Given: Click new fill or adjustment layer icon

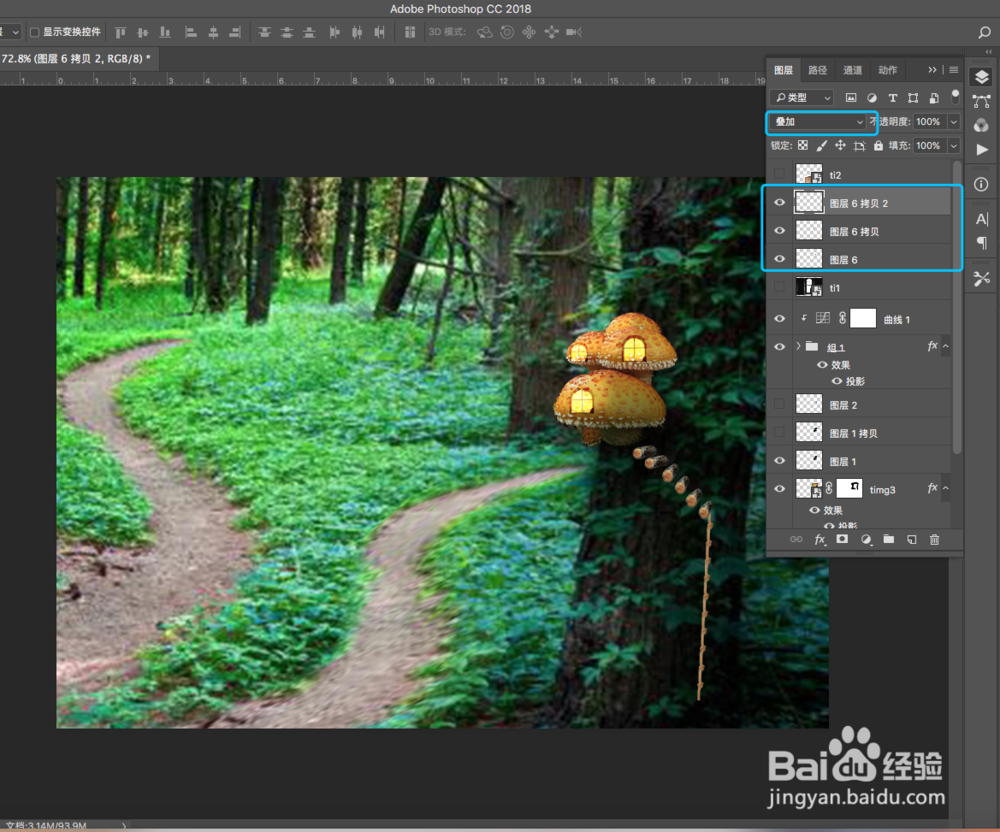Looking at the screenshot, I should click(x=865, y=539).
